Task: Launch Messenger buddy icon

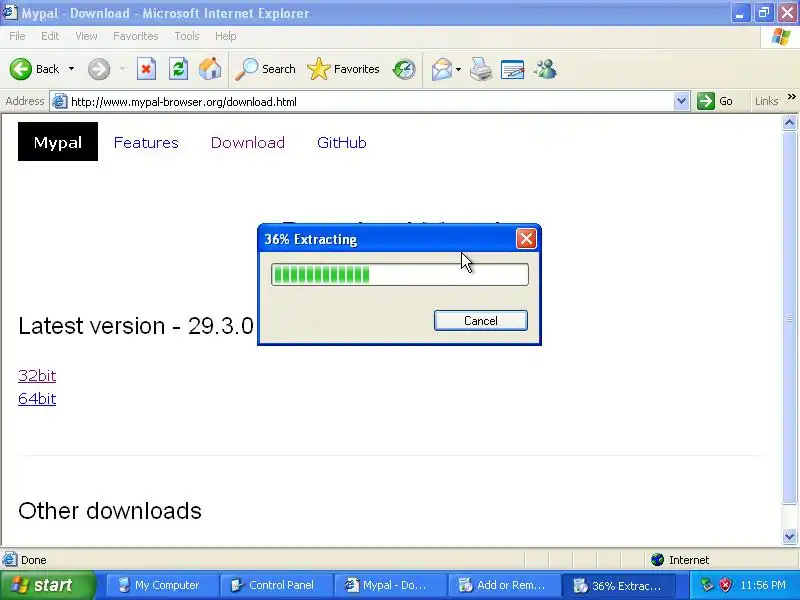Action: coord(545,69)
